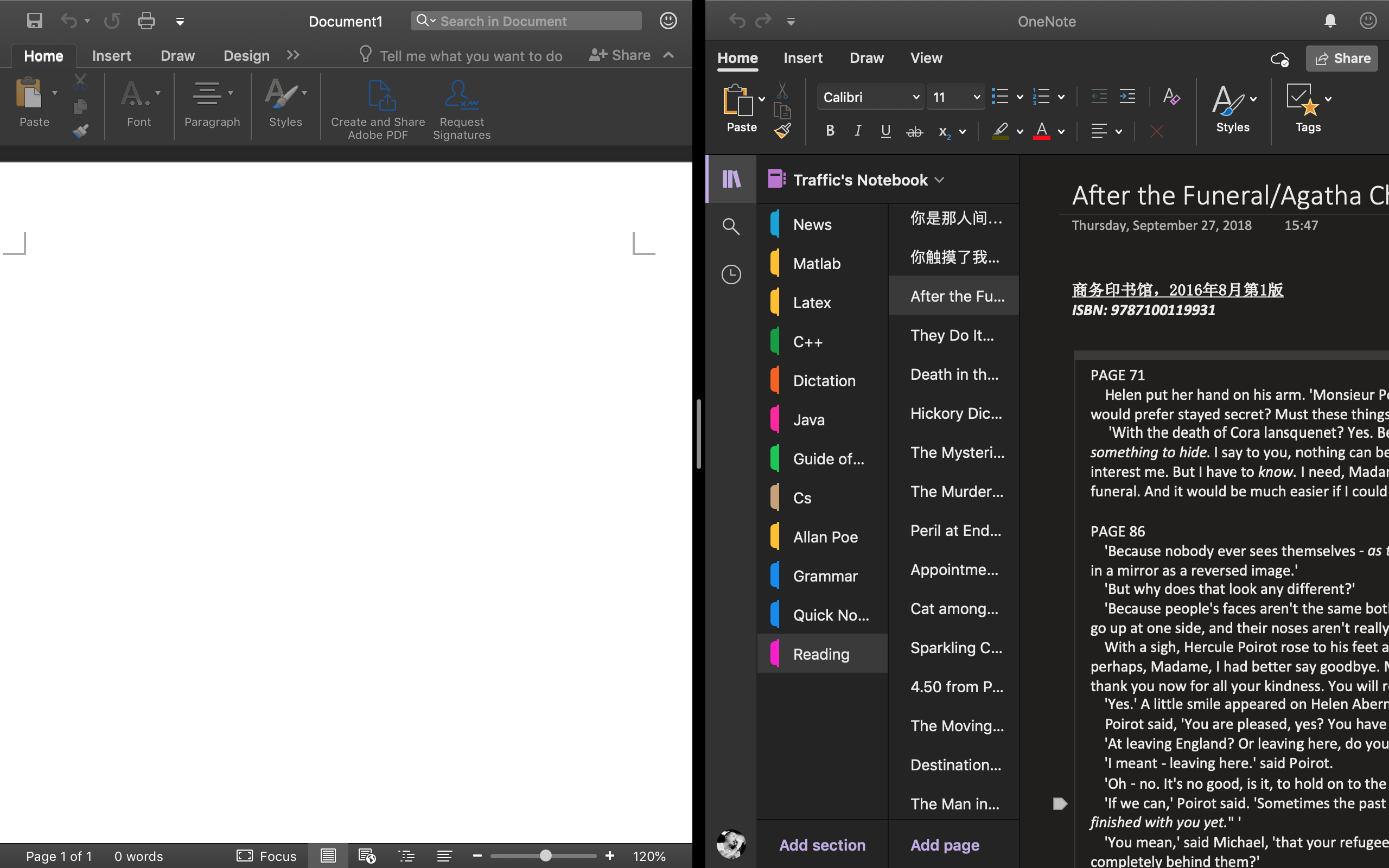Select the Dictation section
Screen dimensions: 1389x868
tap(822, 380)
